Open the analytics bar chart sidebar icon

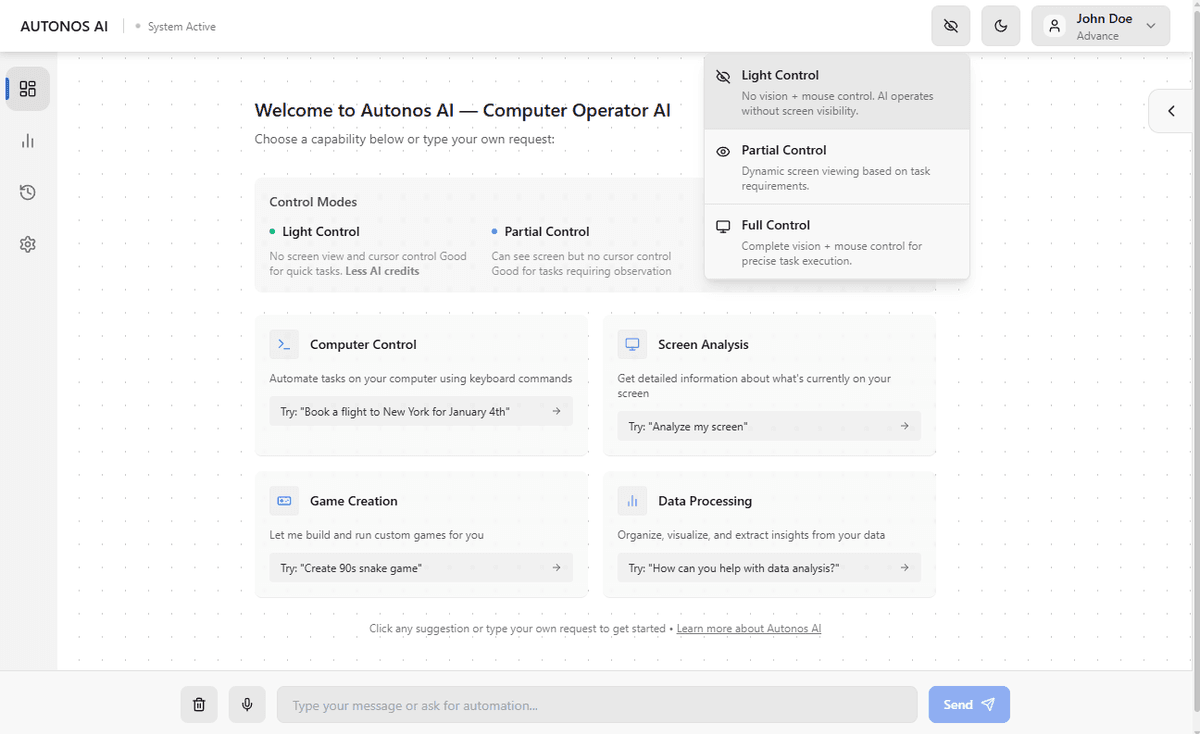pos(28,141)
